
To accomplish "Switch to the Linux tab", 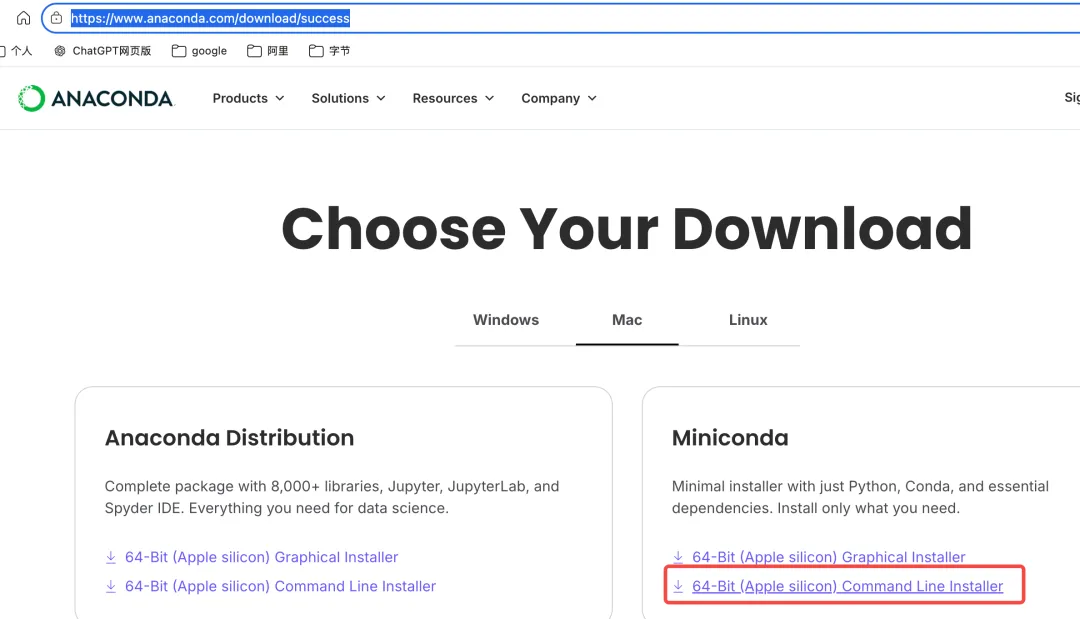I will [x=748, y=320].
